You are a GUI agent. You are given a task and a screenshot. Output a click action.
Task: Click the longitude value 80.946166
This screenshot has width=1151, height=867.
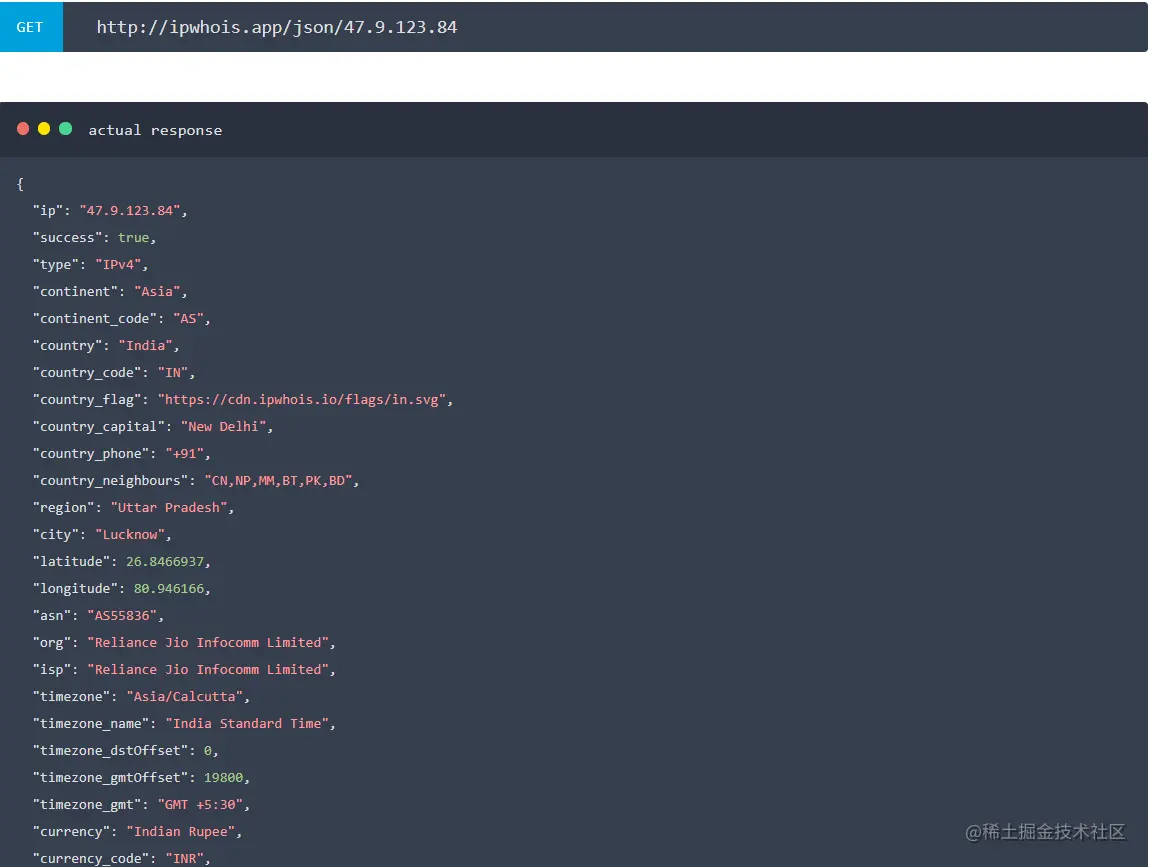169,589
